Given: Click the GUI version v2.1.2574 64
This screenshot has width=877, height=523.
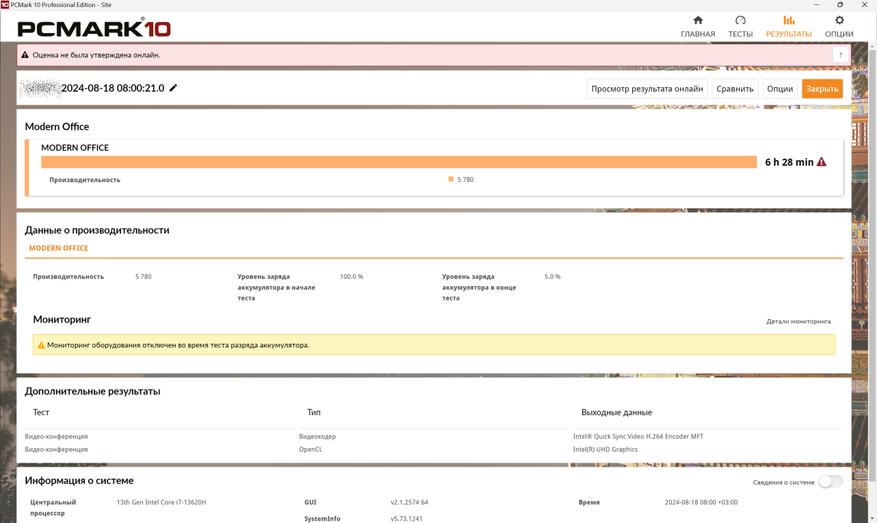Looking at the screenshot, I should (x=409, y=502).
